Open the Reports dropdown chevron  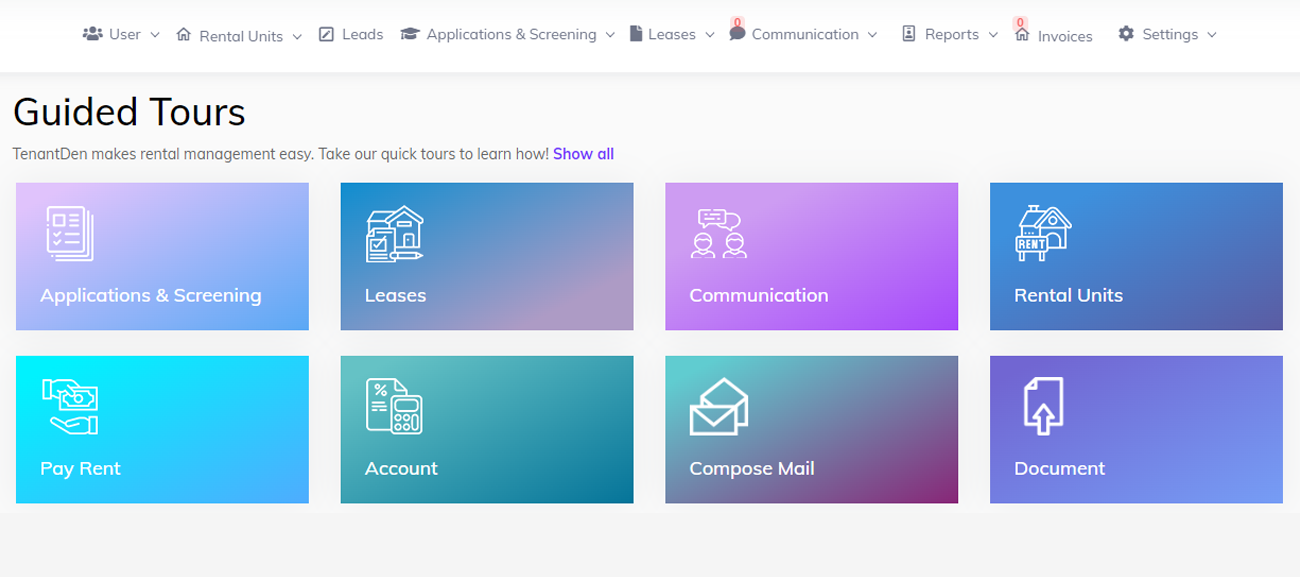click(x=993, y=35)
